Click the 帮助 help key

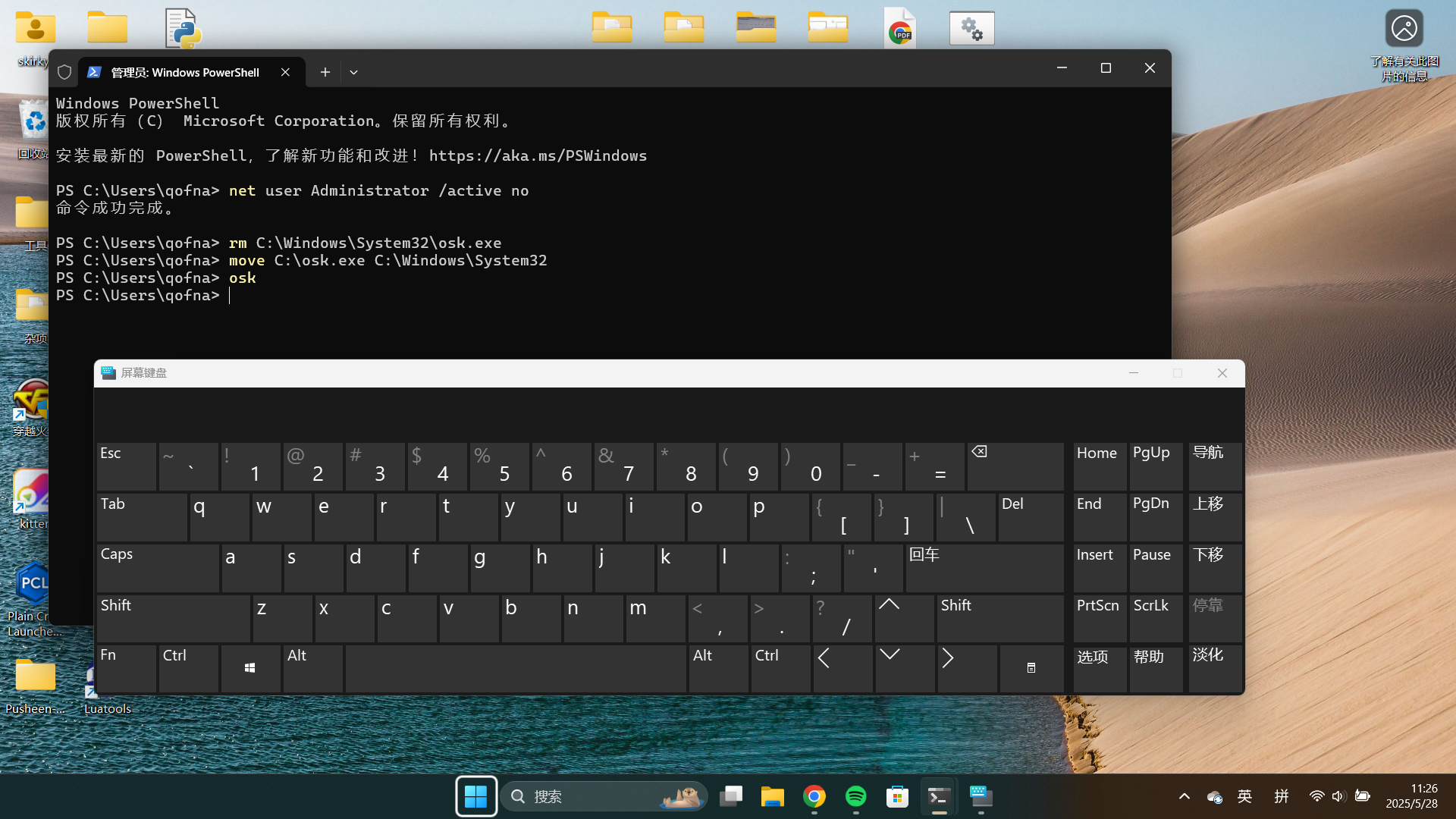1156,668
